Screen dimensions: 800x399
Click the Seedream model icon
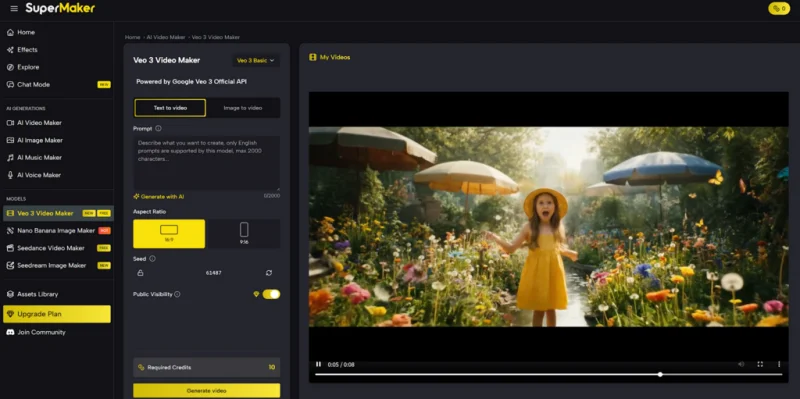point(10,265)
